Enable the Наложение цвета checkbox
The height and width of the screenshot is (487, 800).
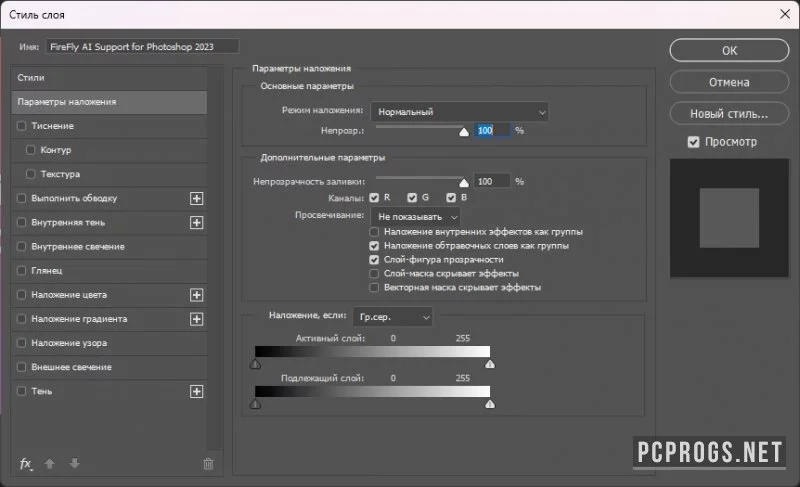pos(21,295)
